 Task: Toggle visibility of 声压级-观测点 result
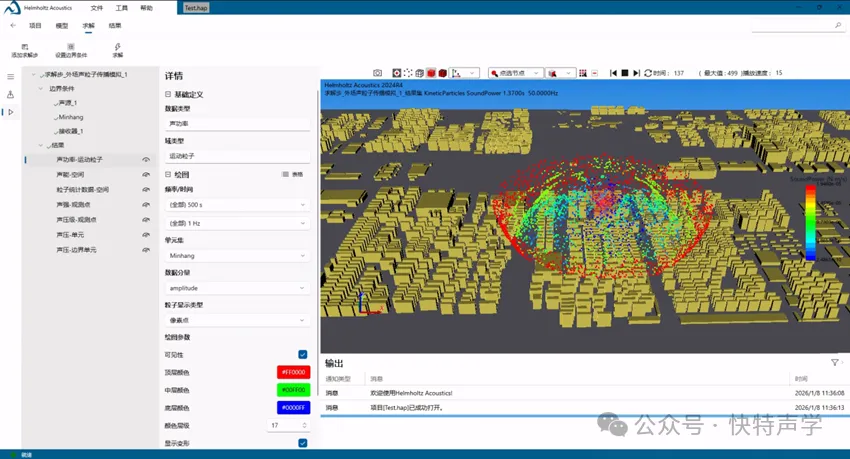click(146, 220)
